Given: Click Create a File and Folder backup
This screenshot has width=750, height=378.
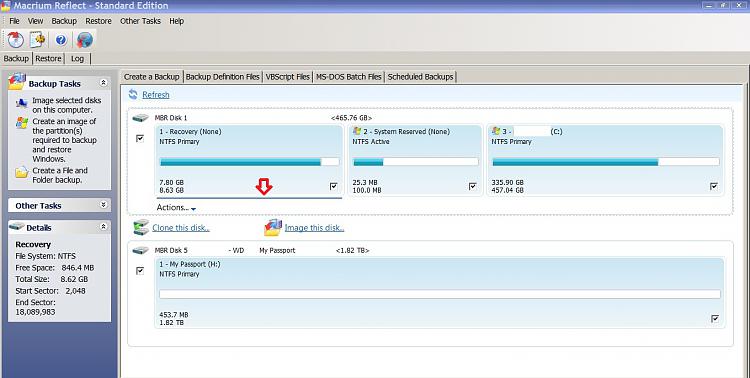Looking at the screenshot, I should pos(60,175).
